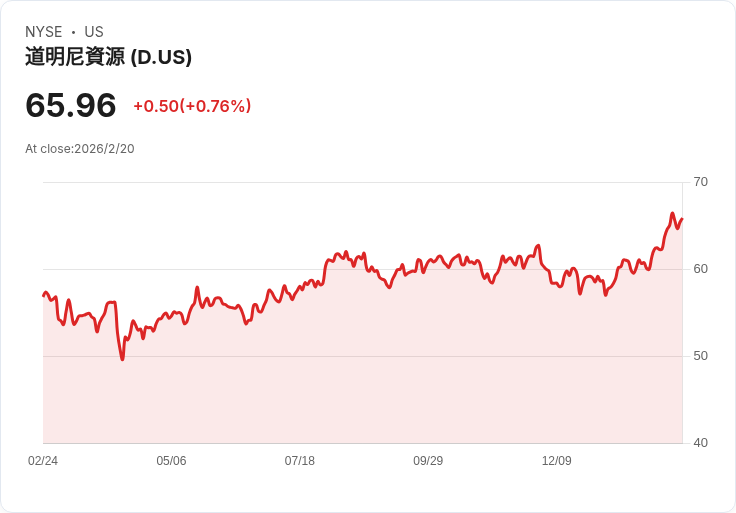Select the 07/18 date on the time axis
Viewport: 736px width, 513px height.
[299, 461]
